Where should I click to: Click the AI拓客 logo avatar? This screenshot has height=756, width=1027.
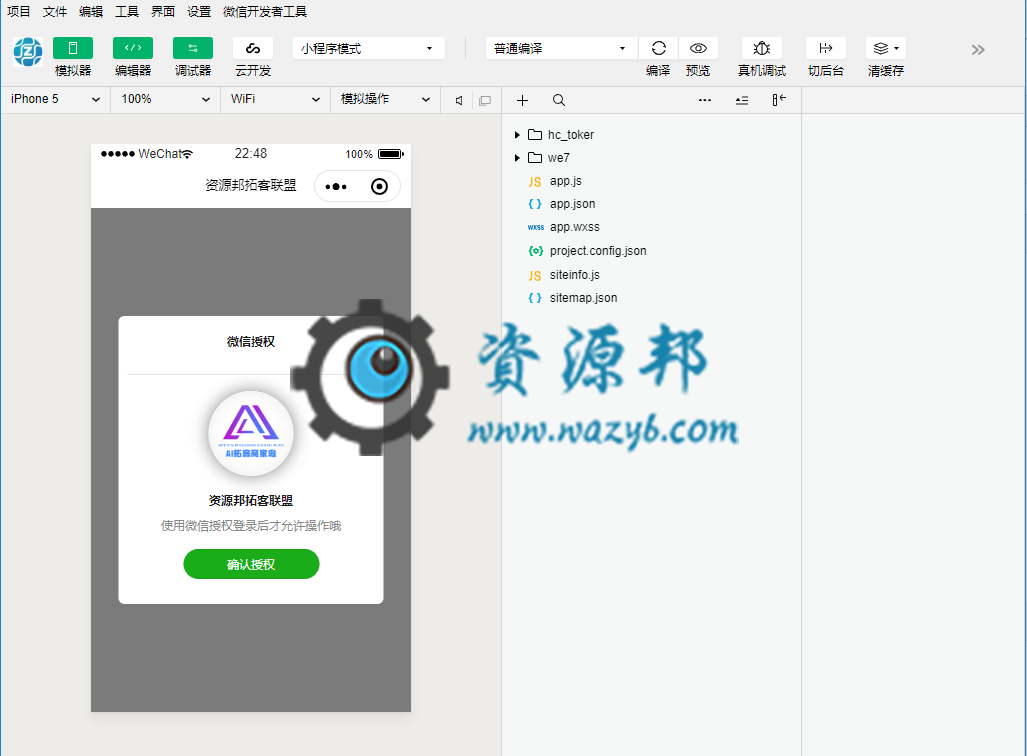pyautogui.click(x=251, y=433)
